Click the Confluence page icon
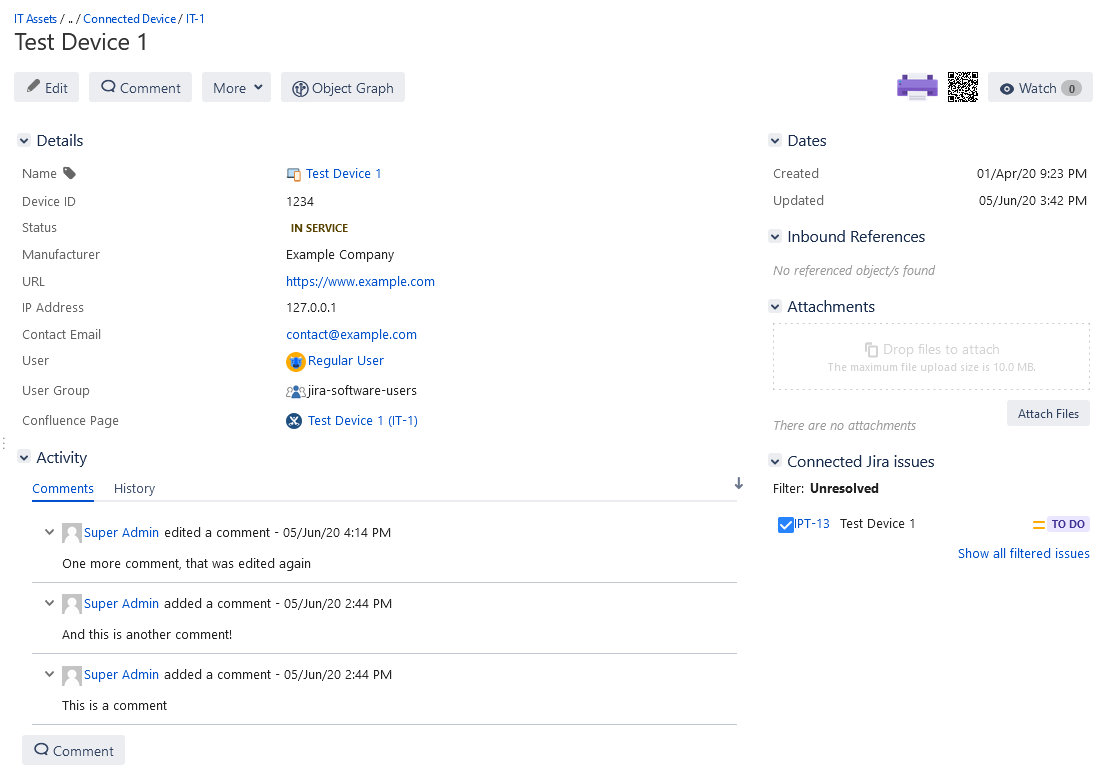Image resolution: width=1106 pixels, height=784 pixels. tap(294, 421)
